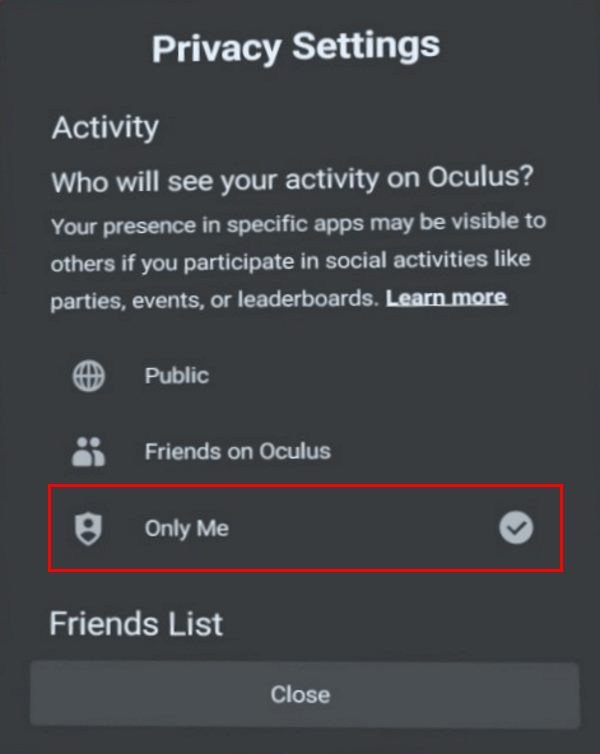The height and width of the screenshot is (754, 600).
Task: Select the Only Me option label
Action: click(x=186, y=528)
